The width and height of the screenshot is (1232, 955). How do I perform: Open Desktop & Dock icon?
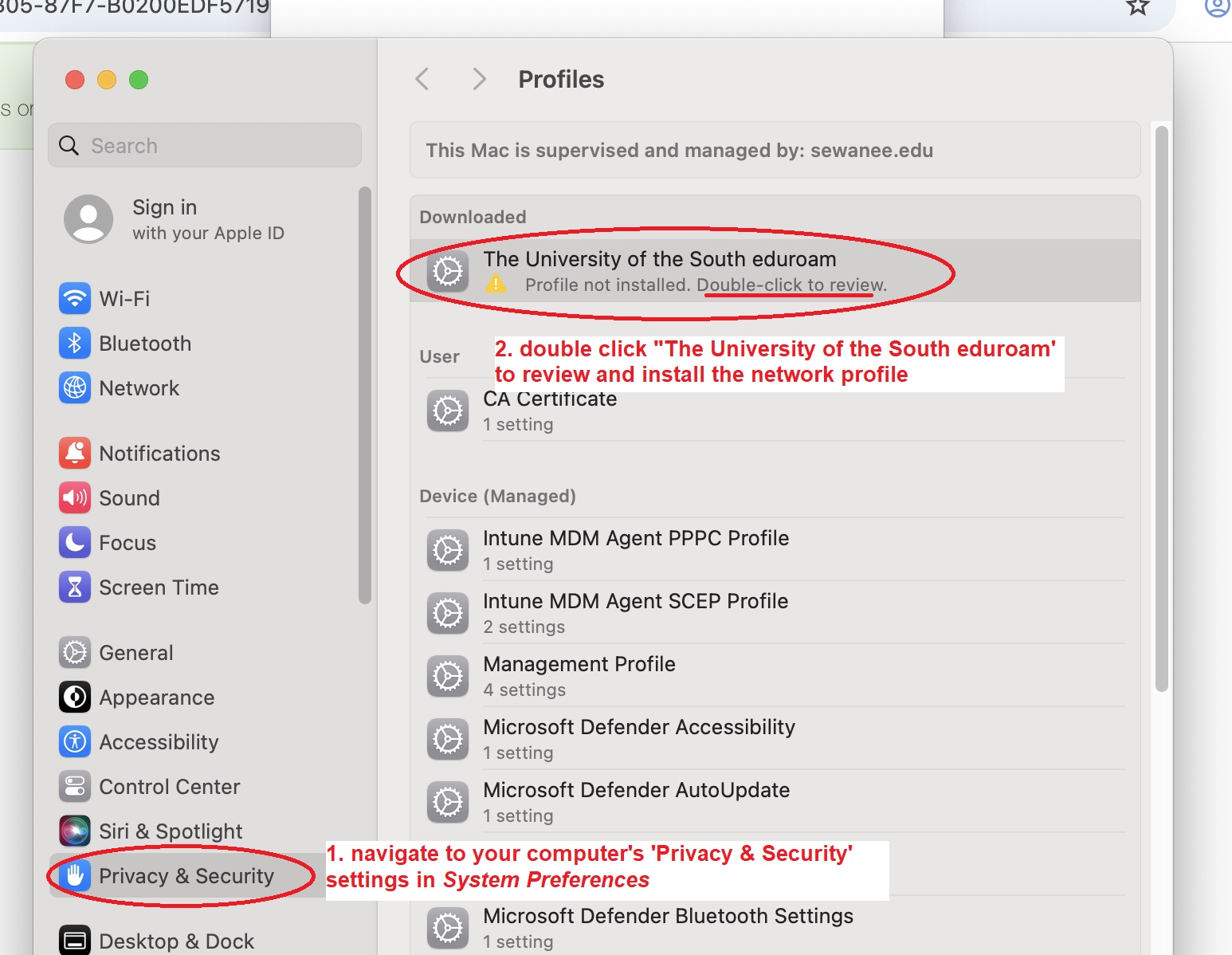(75, 940)
